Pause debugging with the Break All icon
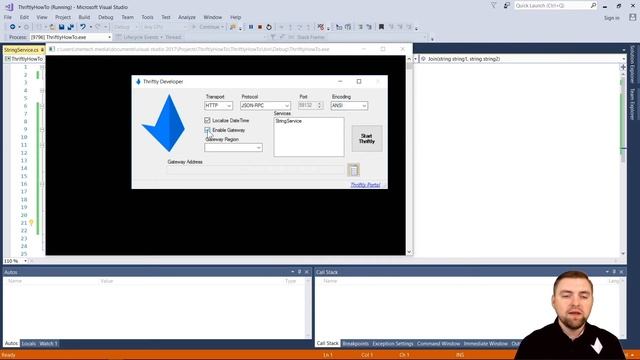Viewport: 640px width, 360px height. (x=251, y=27)
